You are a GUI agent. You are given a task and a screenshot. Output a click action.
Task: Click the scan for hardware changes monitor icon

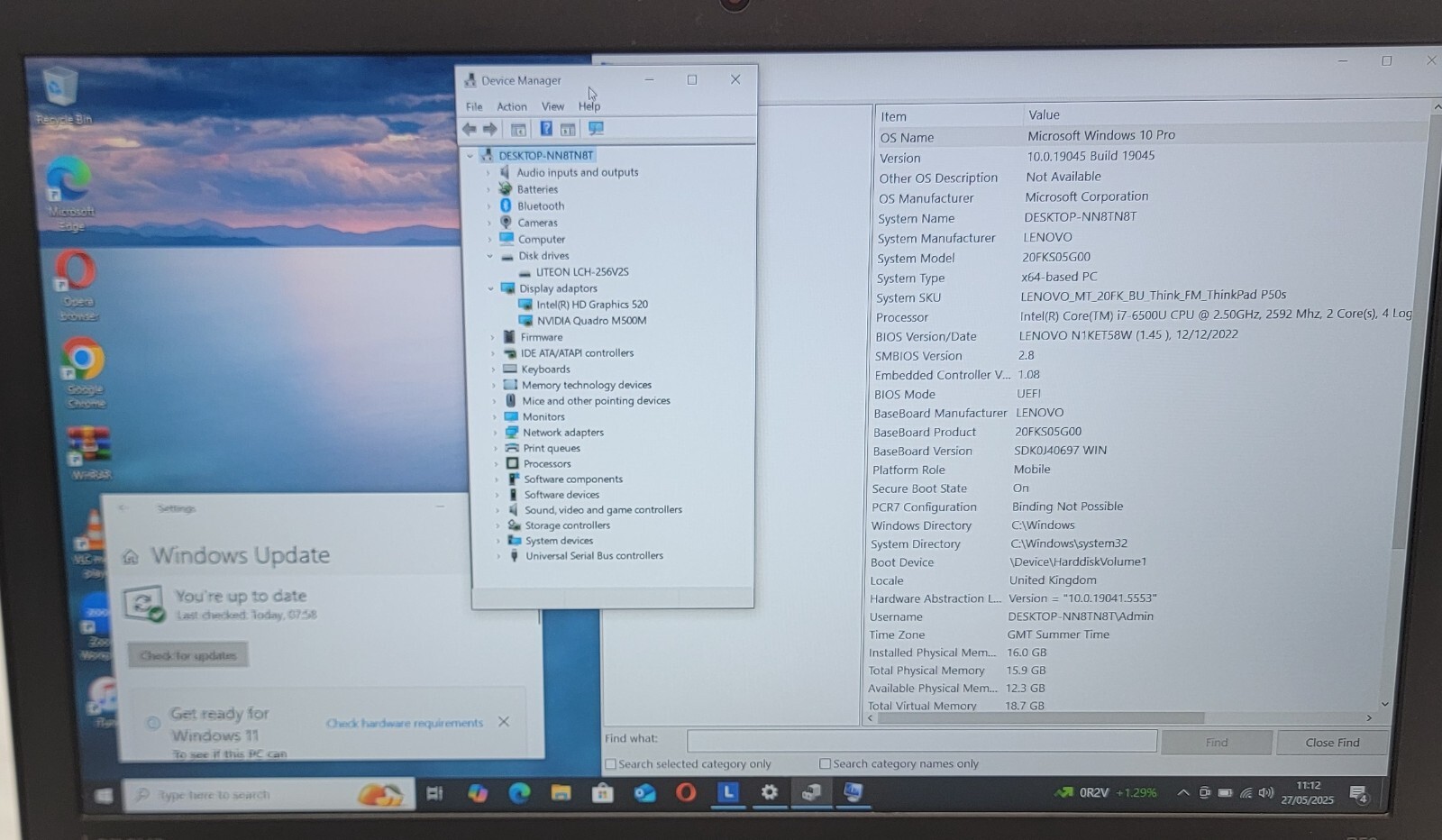point(596,129)
